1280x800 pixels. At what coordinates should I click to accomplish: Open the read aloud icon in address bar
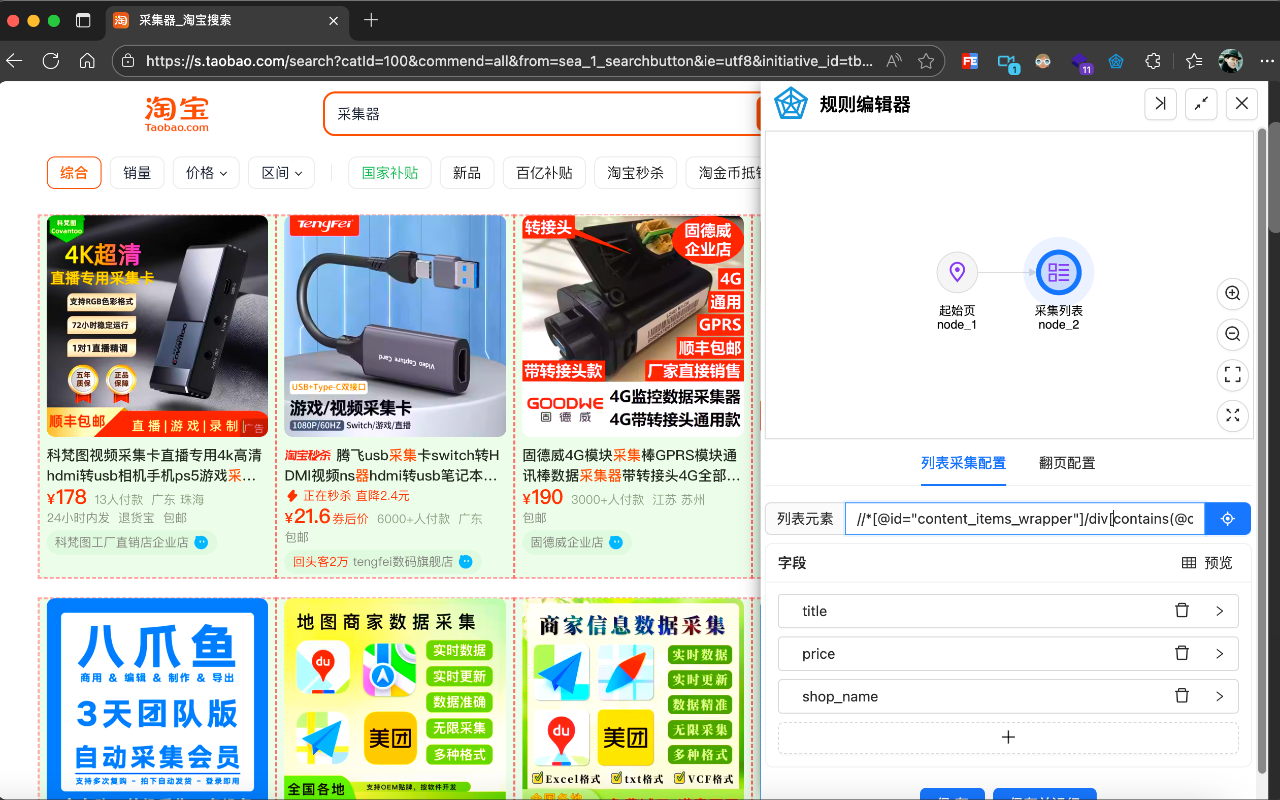894,61
